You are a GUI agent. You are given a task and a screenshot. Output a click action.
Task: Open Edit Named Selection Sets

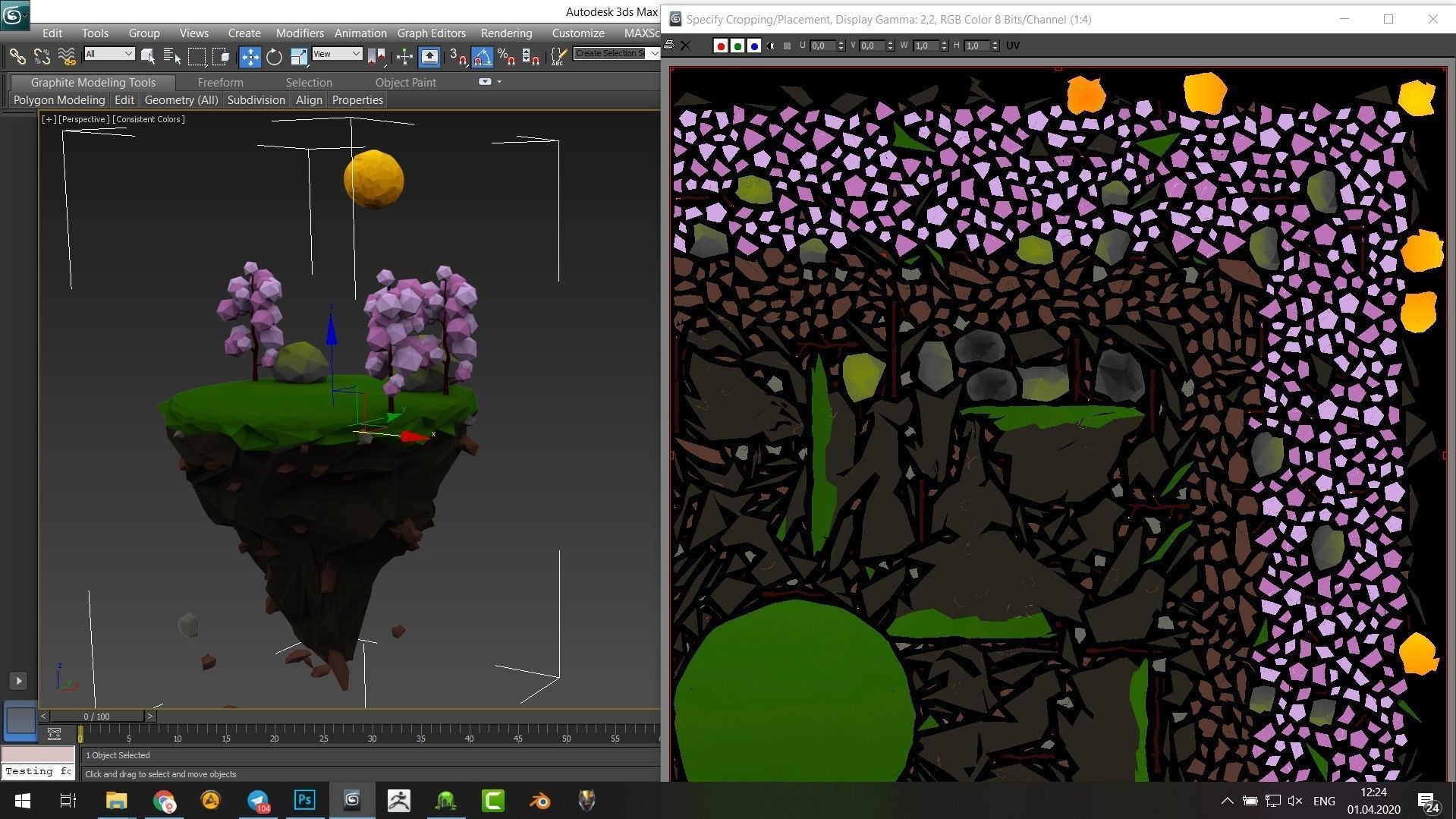coord(558,56)
